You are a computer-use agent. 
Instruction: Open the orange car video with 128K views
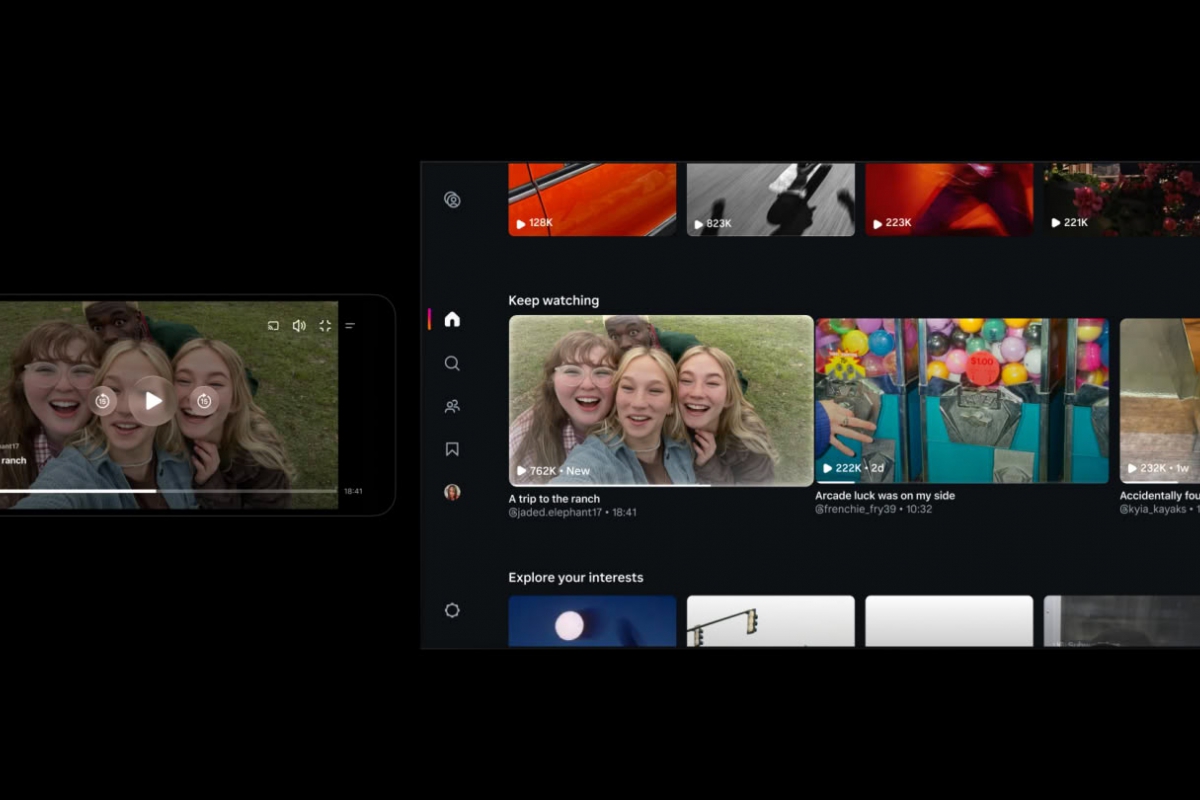click(592, 199)
